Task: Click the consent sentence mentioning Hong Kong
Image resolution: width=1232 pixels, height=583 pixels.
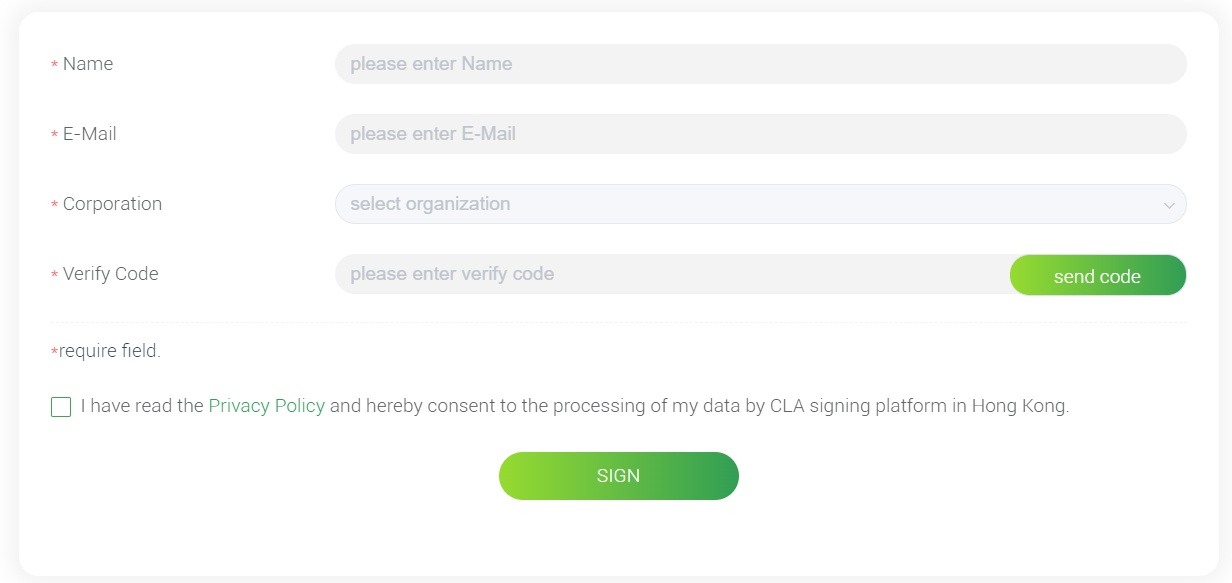Action: [x=700, y=406]
